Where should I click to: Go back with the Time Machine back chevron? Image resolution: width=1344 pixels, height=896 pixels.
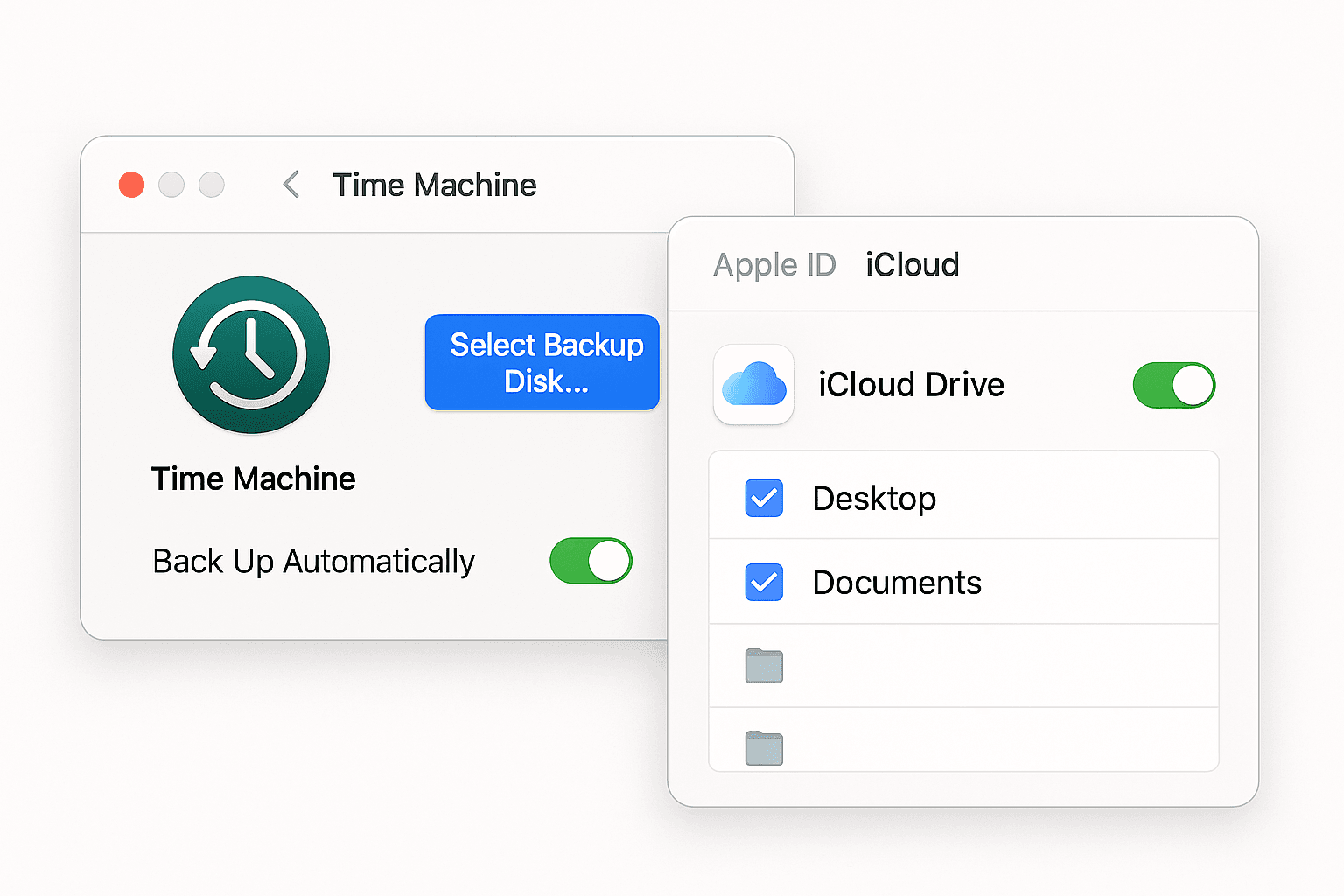pyautogui.click(x=291, y=185)
